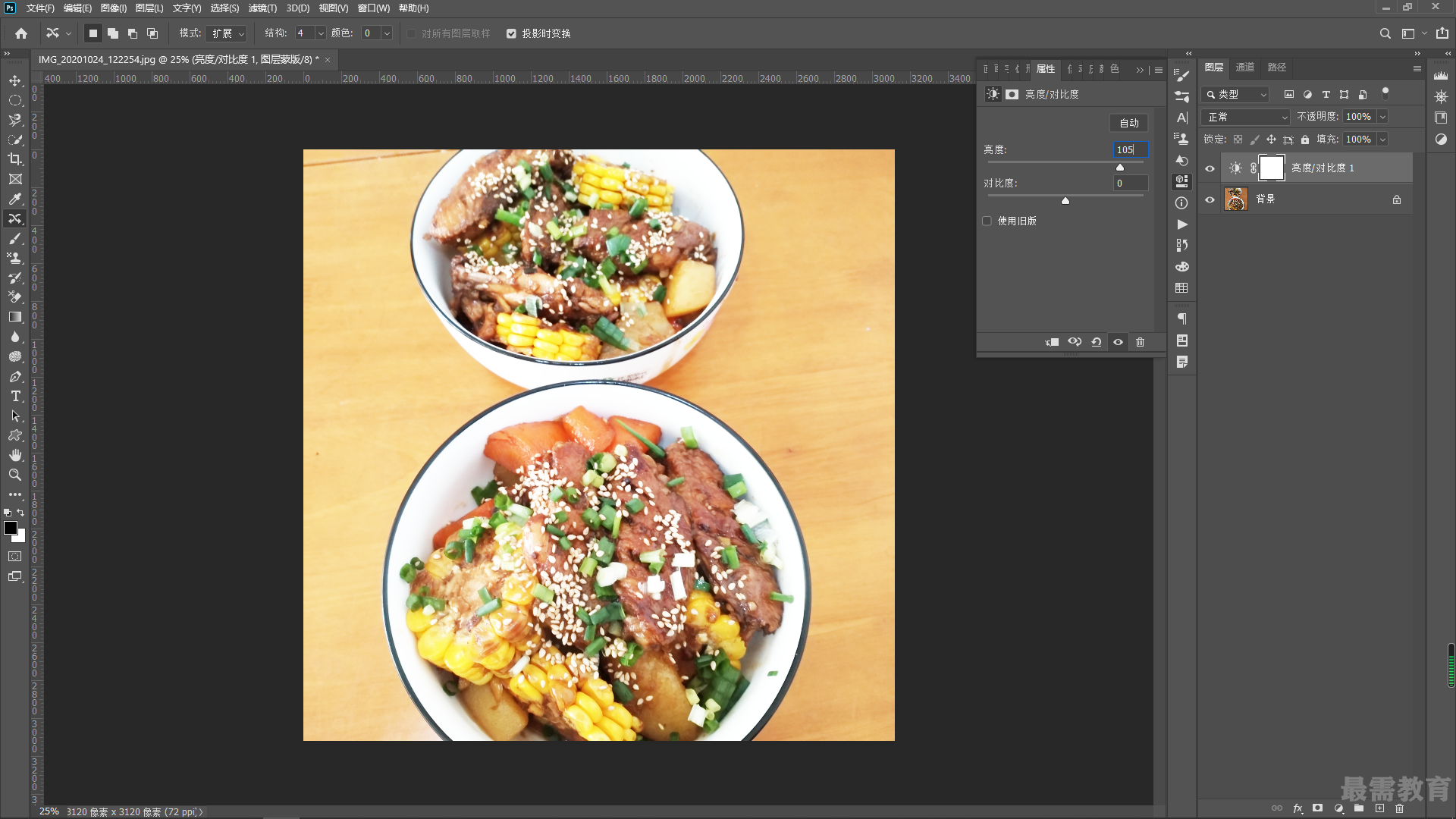Switch to the 通道 tab
This screenshot has width=1456, height=819.
(1244, 67)
